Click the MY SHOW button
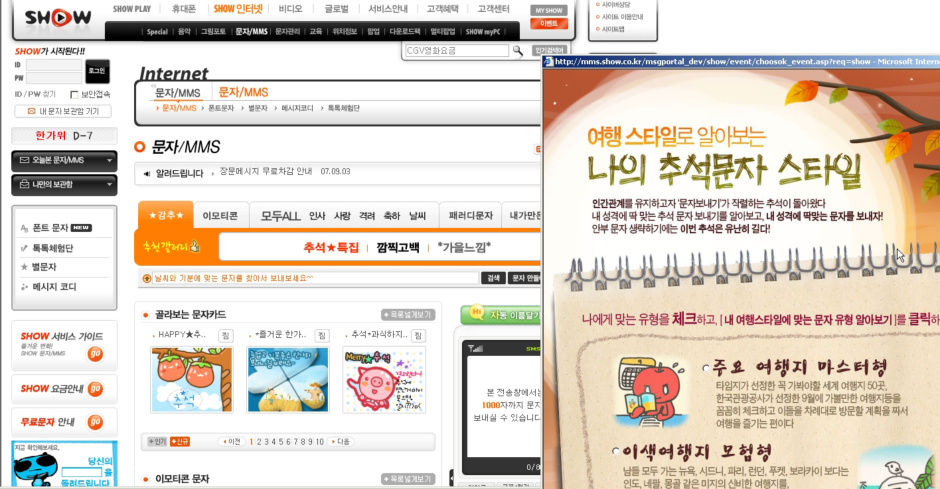This screenshot has width=940, height=489. (x=549, y=10)
